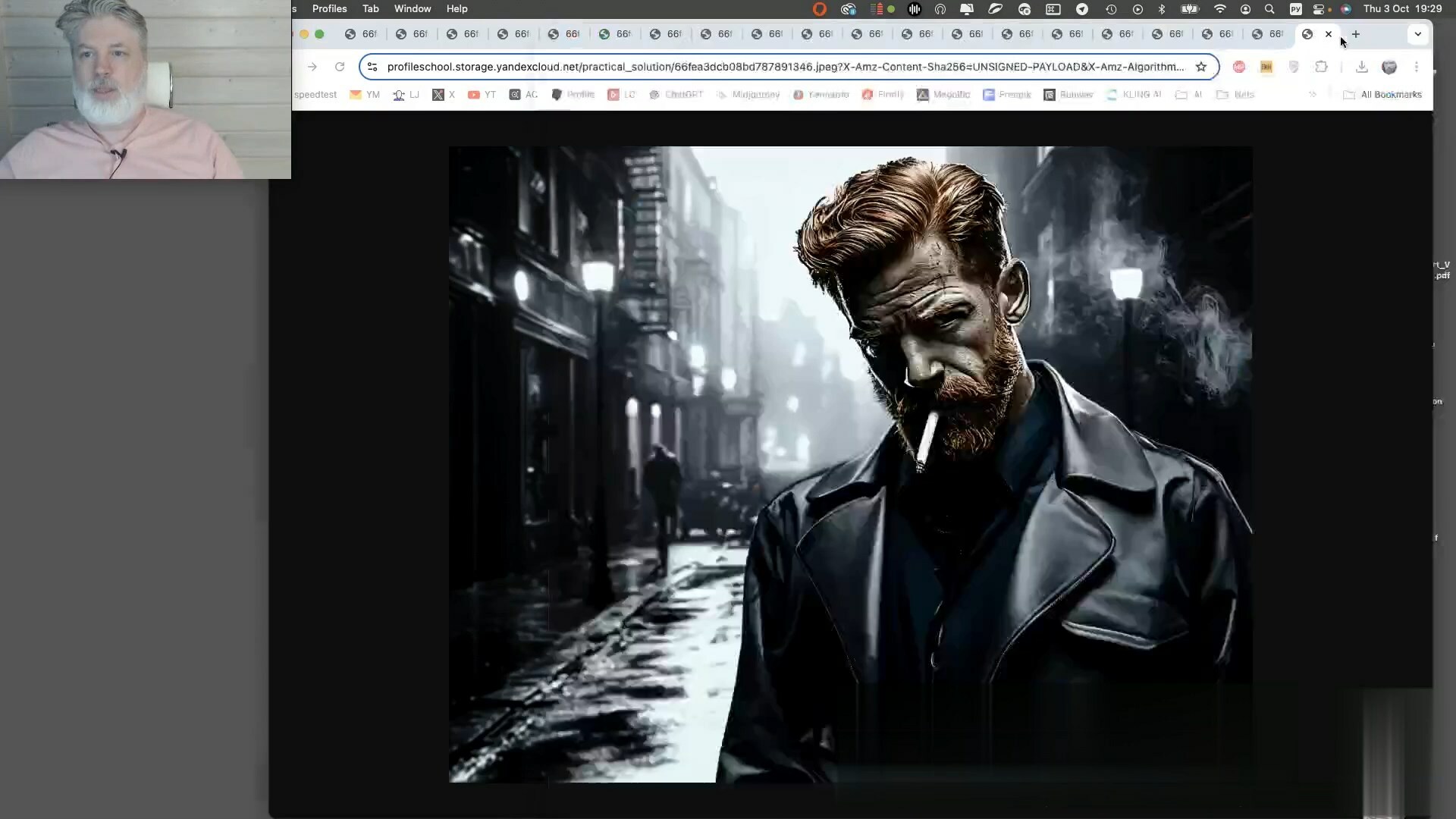Open Spotlight search in the menu bar
The width and height of the screenshot is (1456, 819).
pos(1269,9)
